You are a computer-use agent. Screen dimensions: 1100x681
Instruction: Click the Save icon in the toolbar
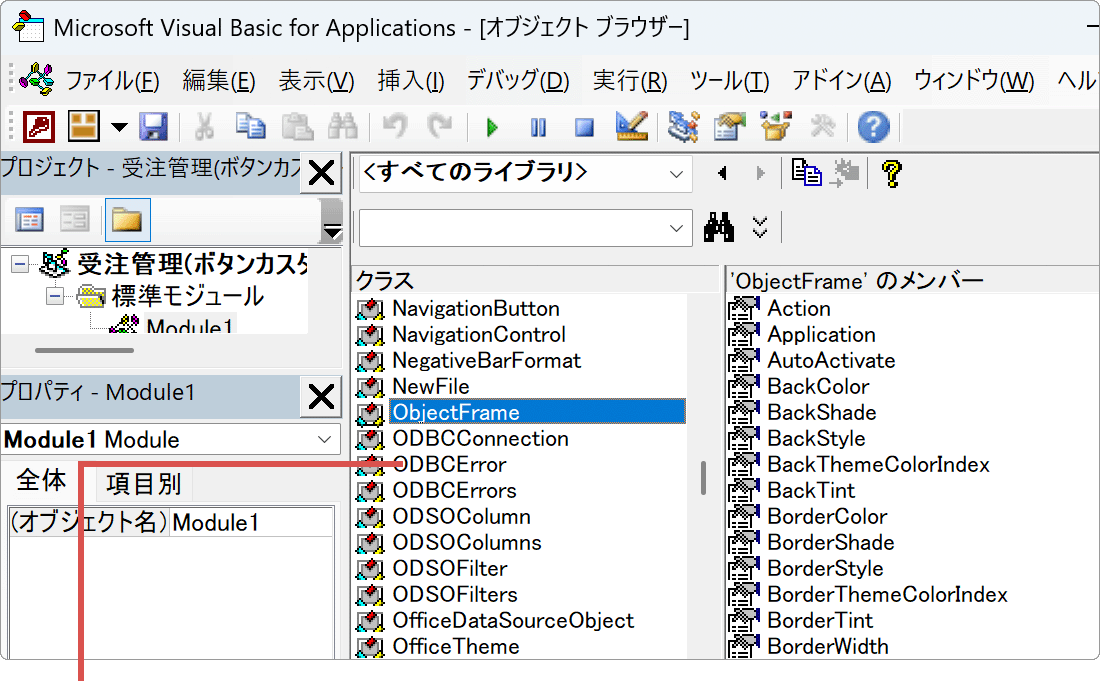(153, 127)
